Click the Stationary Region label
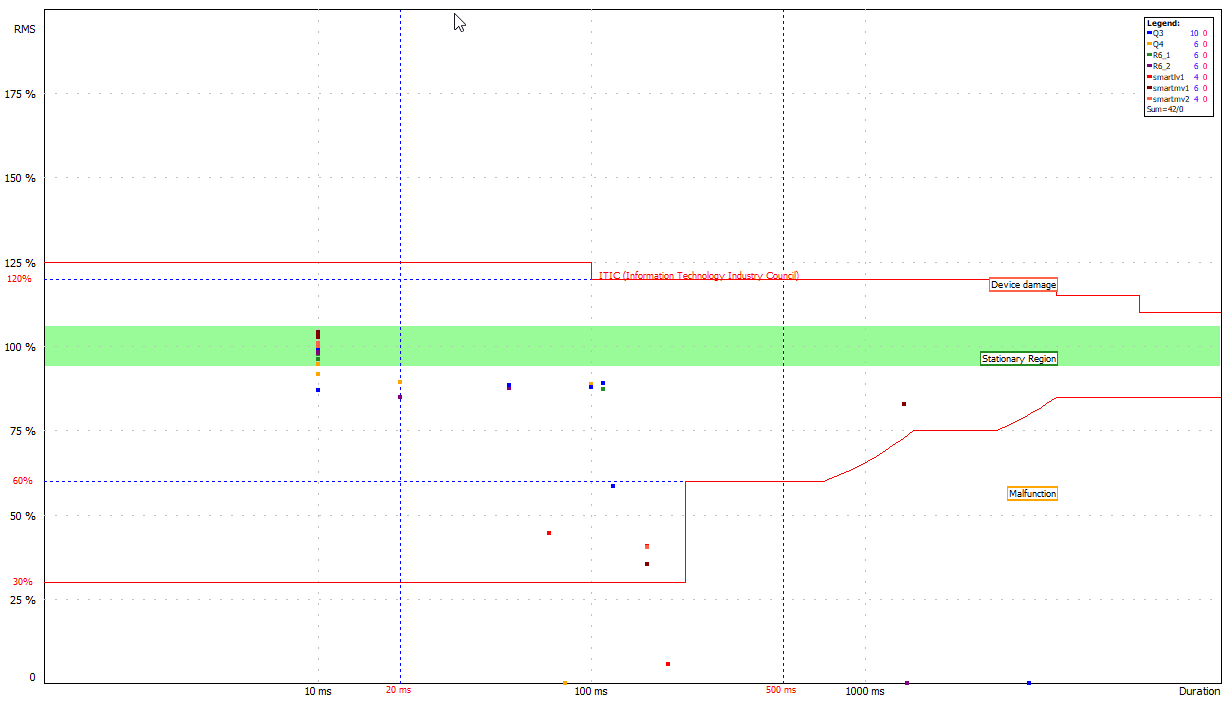 click(x=1018, y=359)
